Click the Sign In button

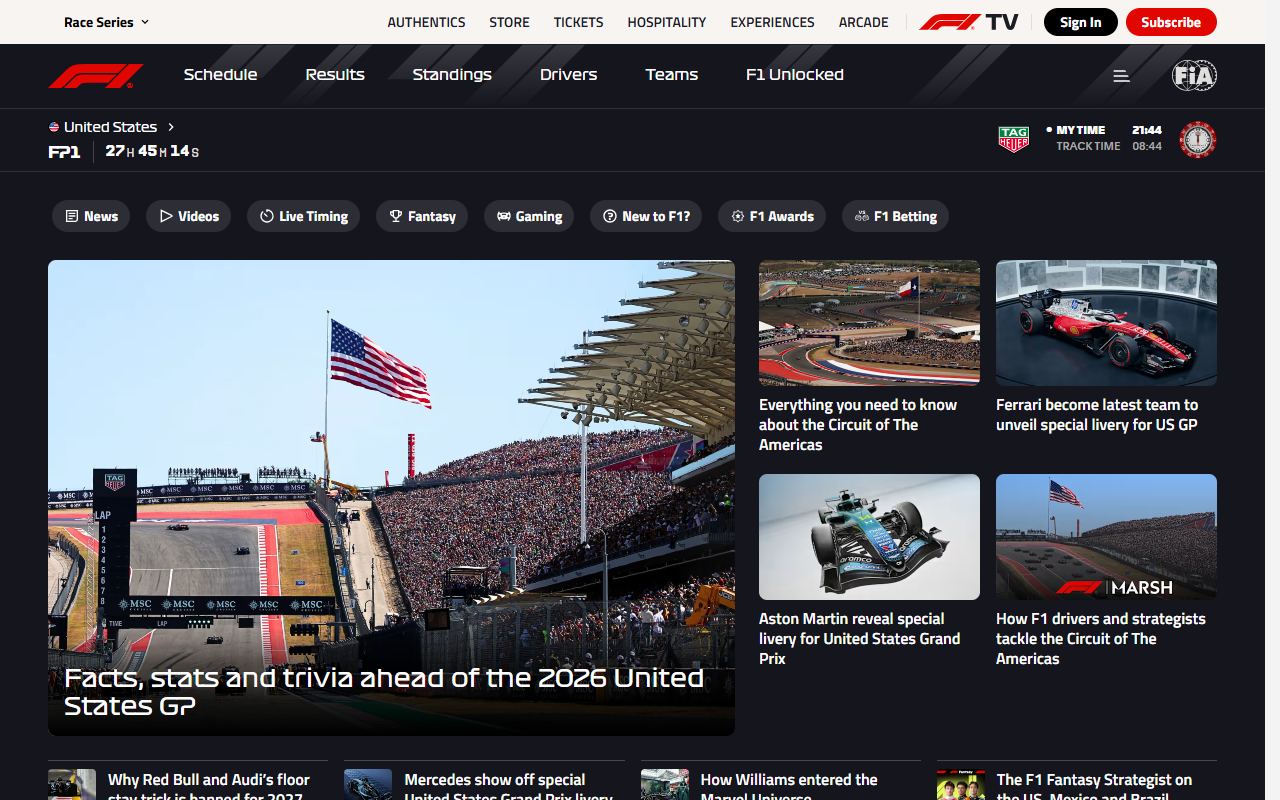coord(1081,22)
